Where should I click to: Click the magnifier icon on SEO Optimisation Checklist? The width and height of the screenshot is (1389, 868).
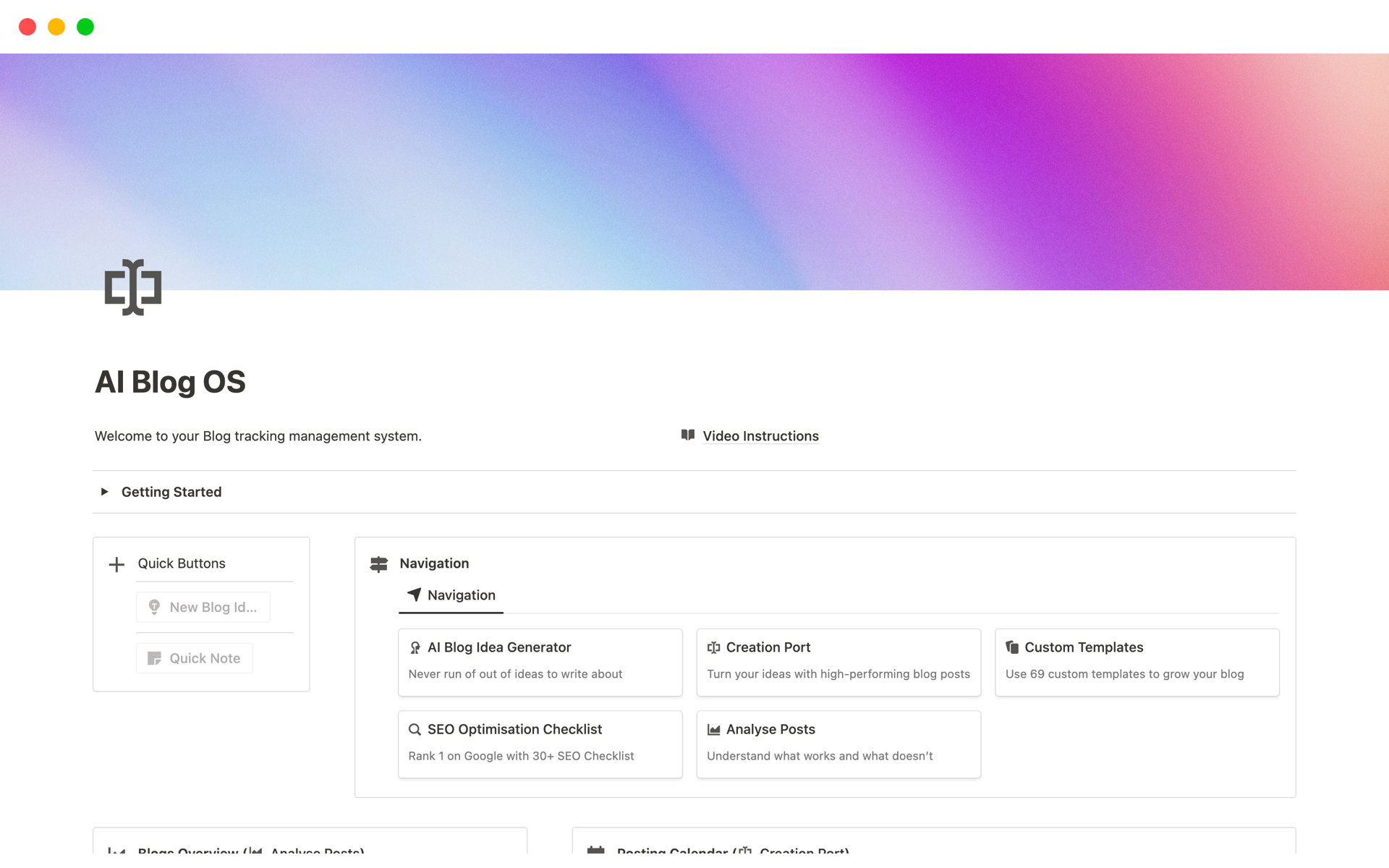(x=415, y=729)
